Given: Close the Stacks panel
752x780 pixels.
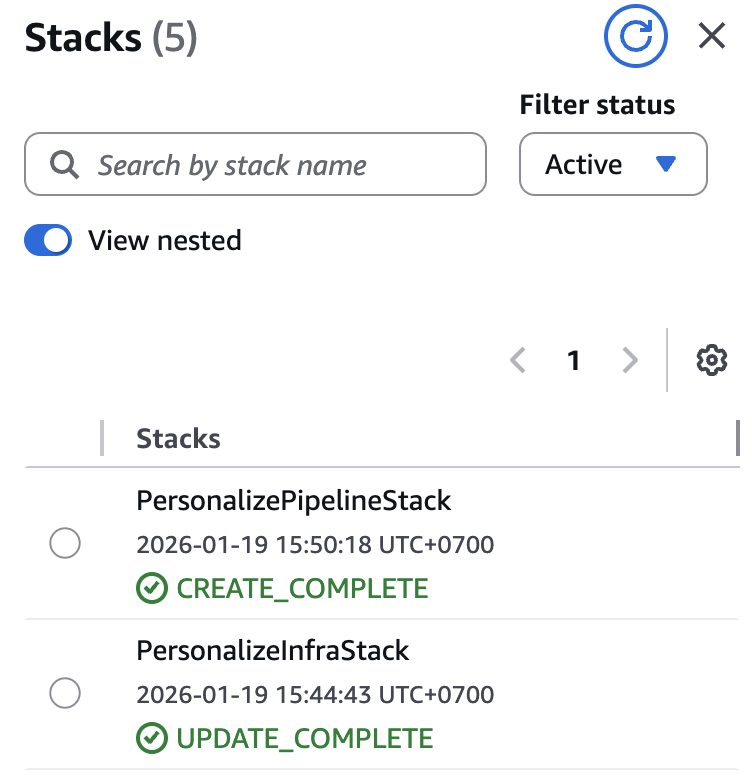Looking at the screenshot, I should 711,37.
